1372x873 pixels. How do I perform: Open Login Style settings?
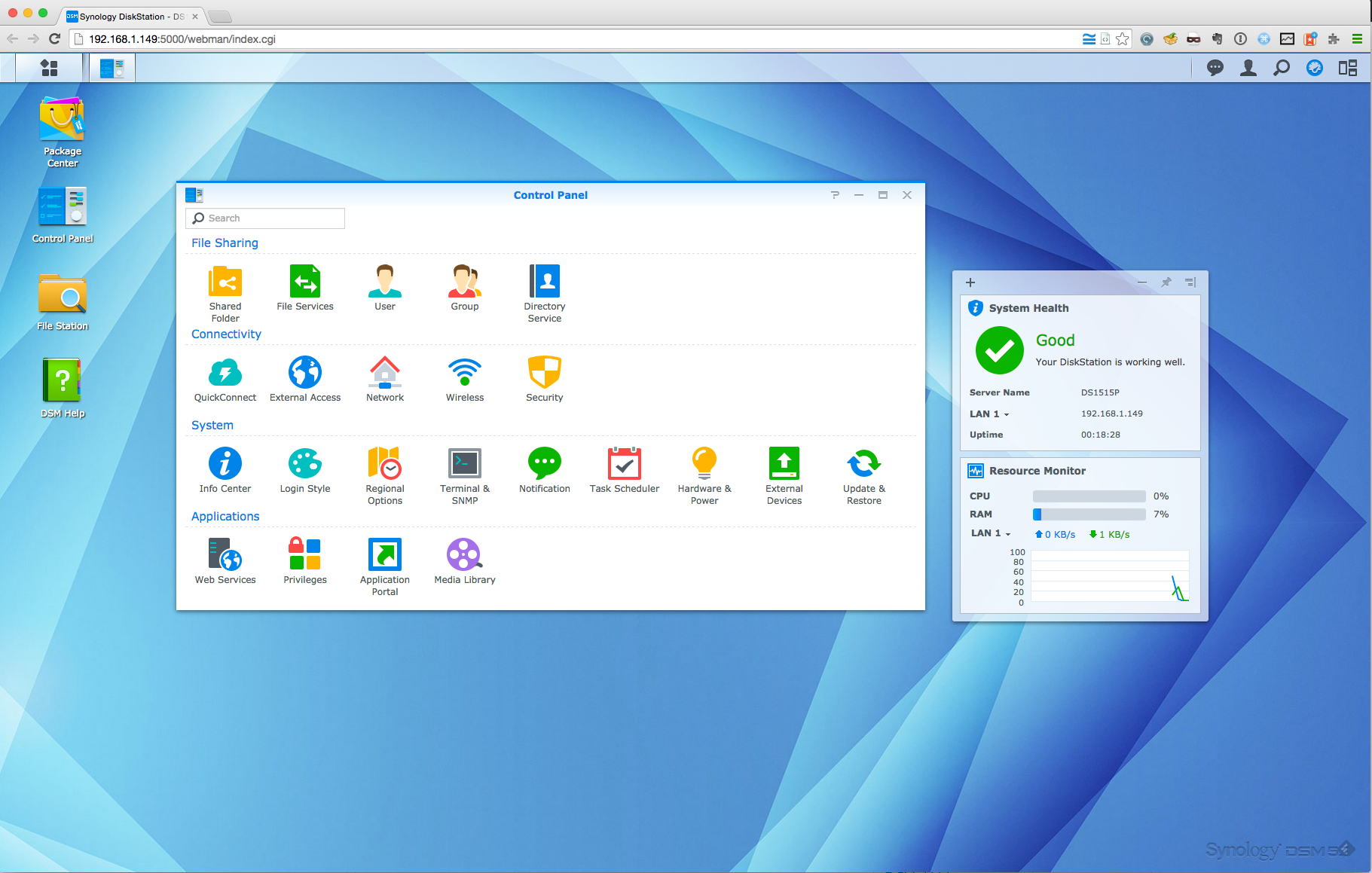[305, 469]
